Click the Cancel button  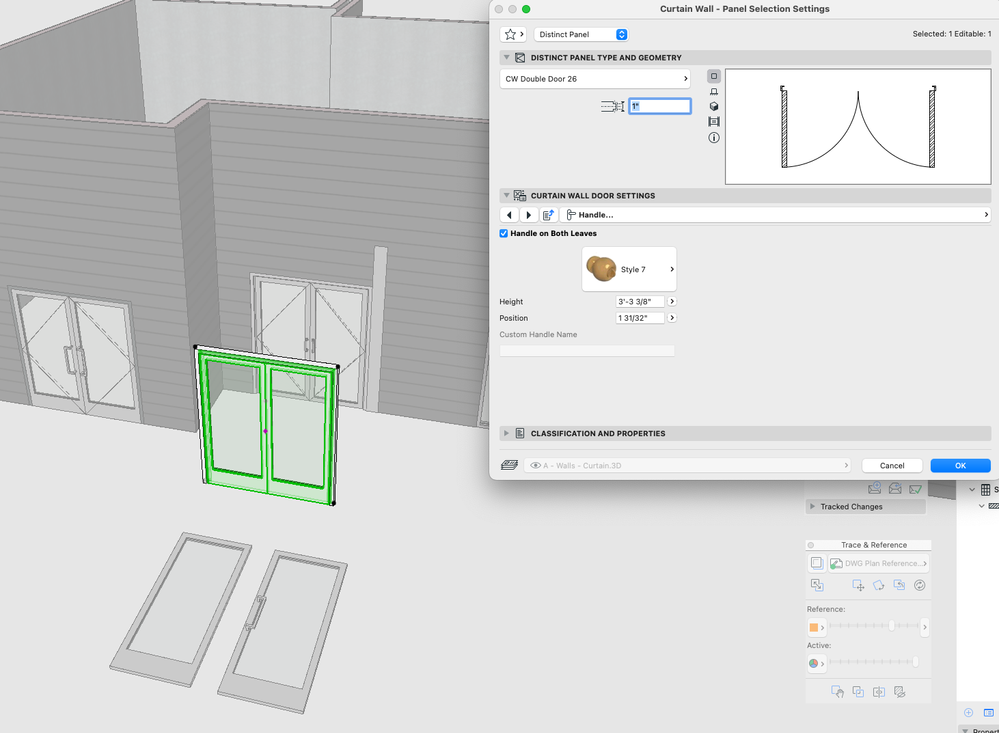pos(892,466)
